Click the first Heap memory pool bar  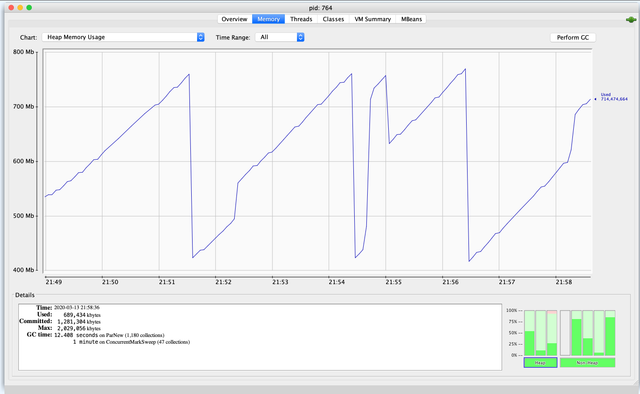529,333
